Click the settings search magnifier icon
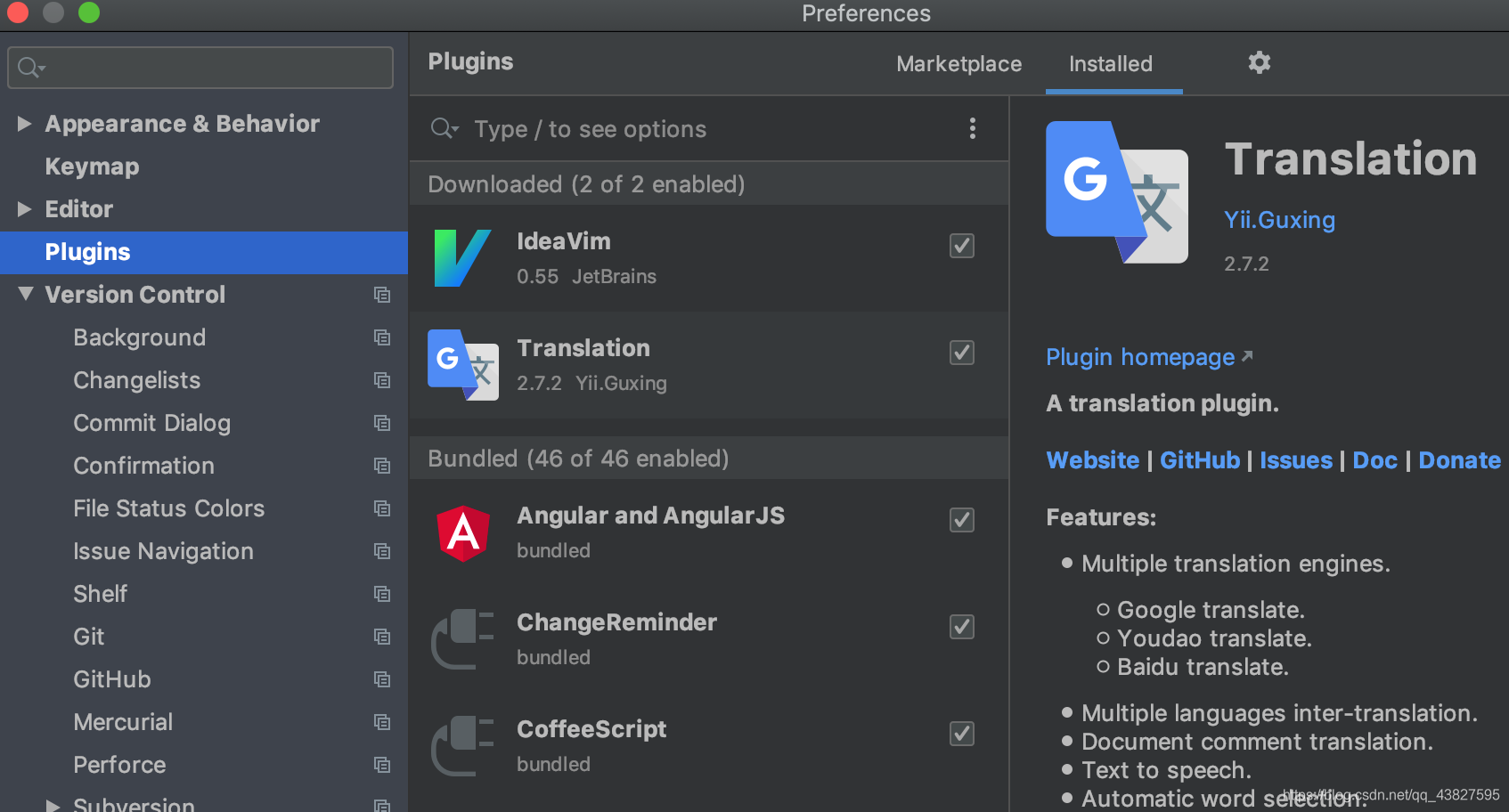This screenshot has height=812, width=1509. click(31, 68)
